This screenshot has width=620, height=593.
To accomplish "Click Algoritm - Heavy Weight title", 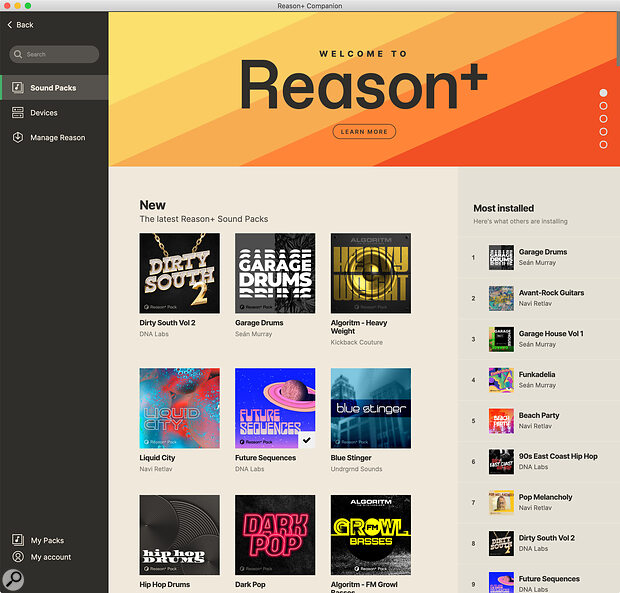I will coord(359,327).
